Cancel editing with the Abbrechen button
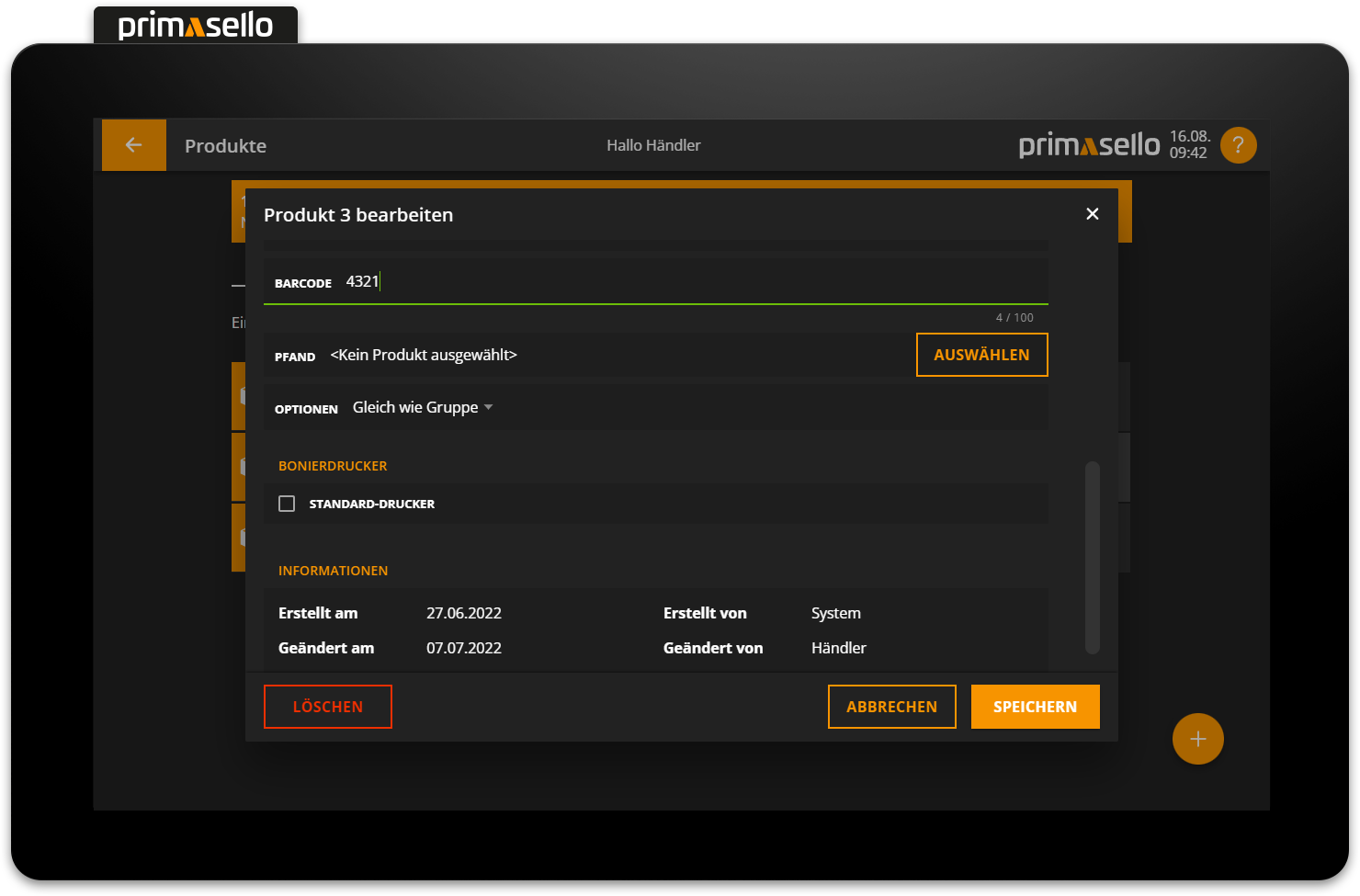Screen dimensions: 1360x896 point(891,707)
